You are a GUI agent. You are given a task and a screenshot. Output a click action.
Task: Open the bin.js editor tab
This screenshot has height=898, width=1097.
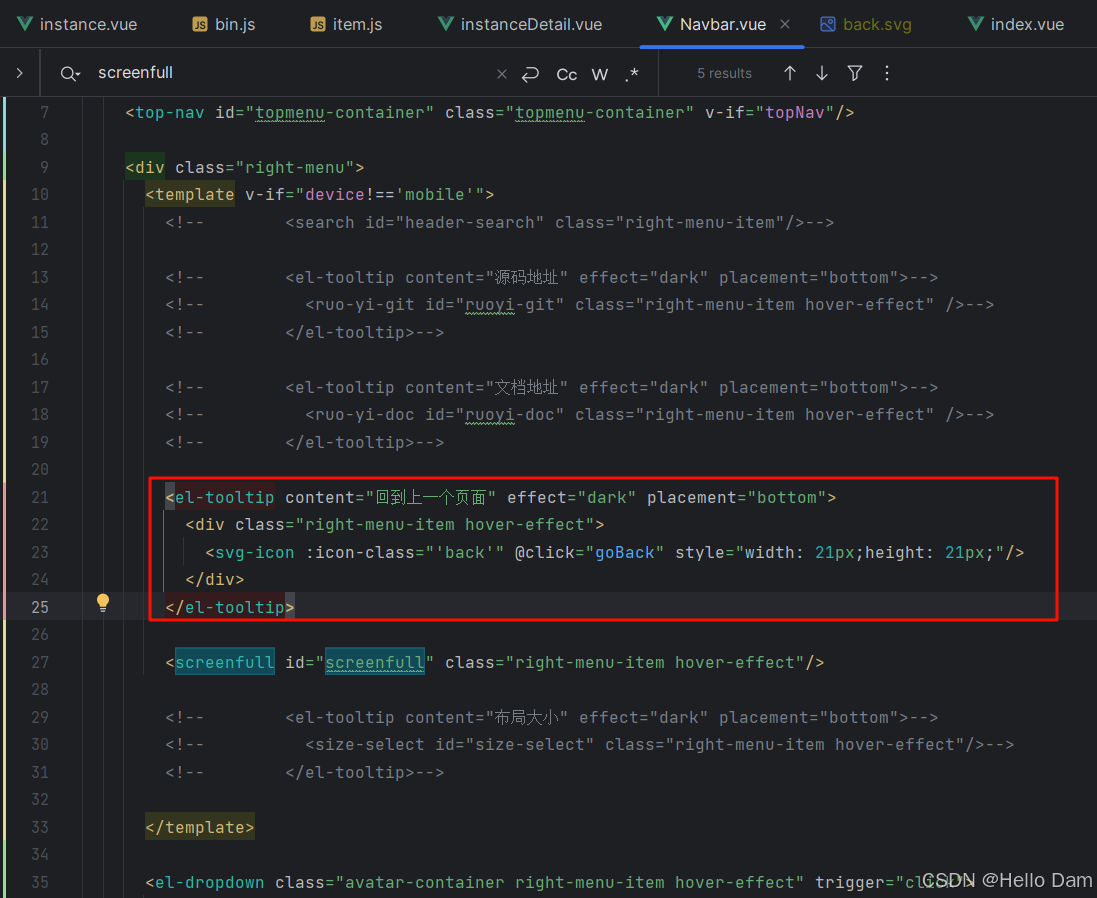point(224,24)
